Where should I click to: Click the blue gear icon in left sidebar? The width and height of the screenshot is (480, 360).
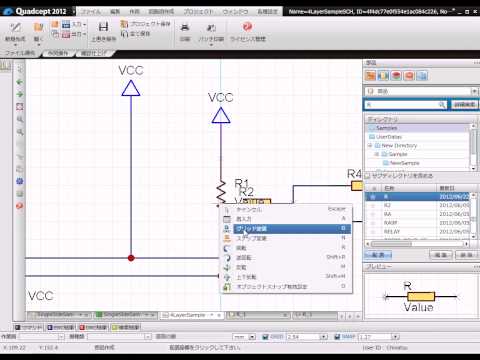click(20, 181)
